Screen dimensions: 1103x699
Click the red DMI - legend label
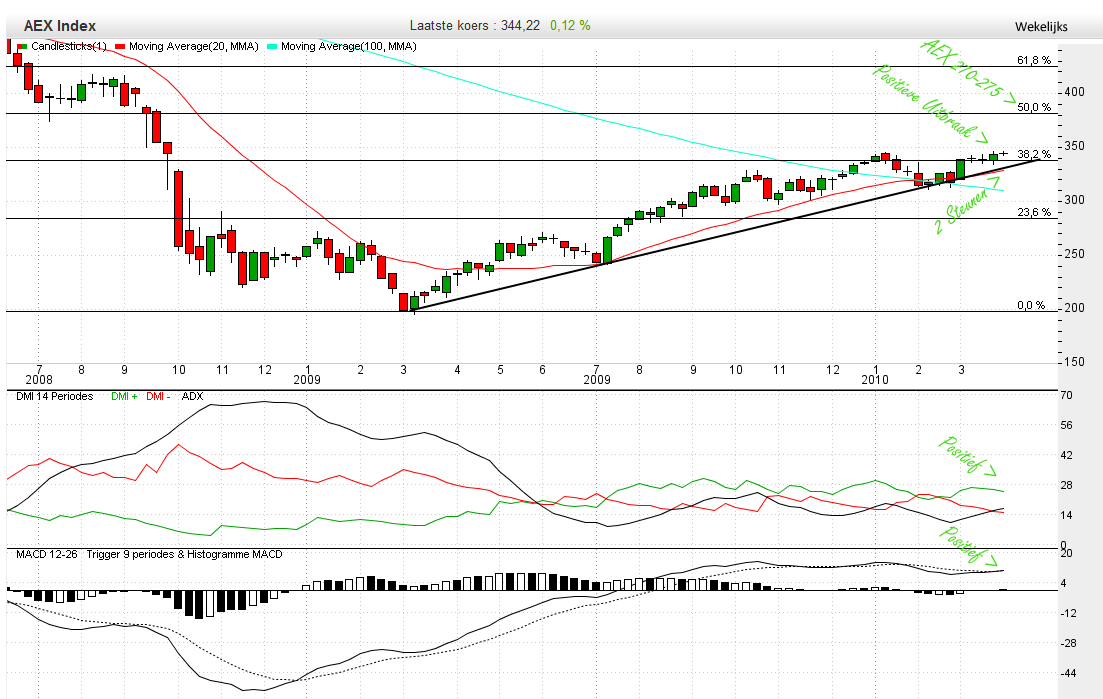(157, 397)
